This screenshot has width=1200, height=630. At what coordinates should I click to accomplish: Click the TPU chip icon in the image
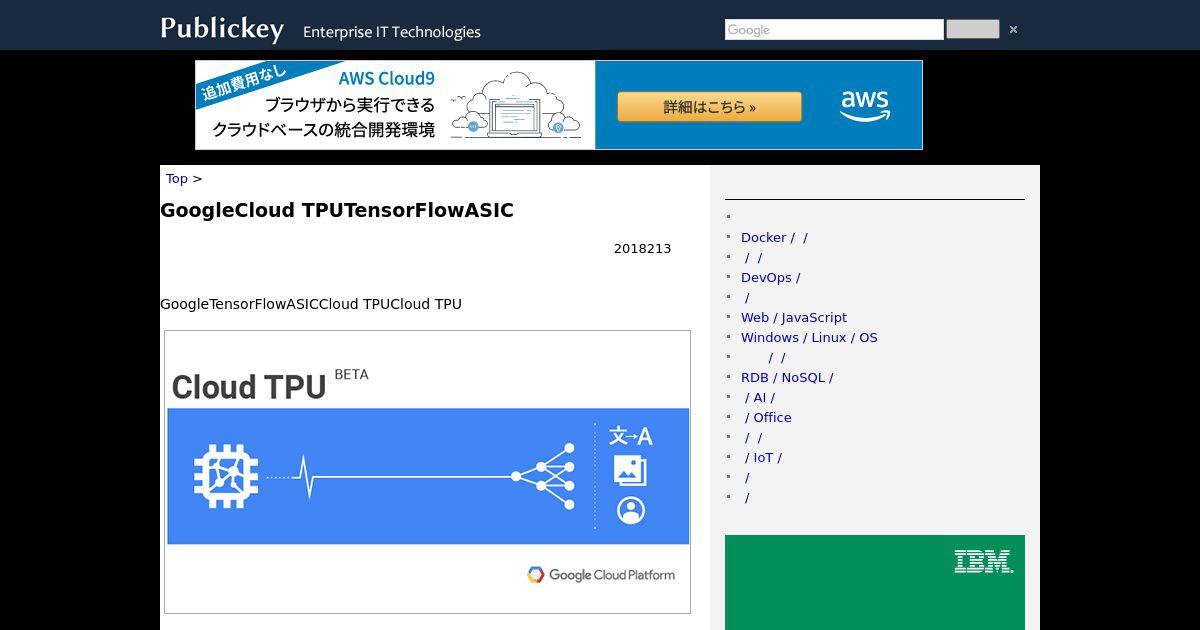(x=226, y=476)
